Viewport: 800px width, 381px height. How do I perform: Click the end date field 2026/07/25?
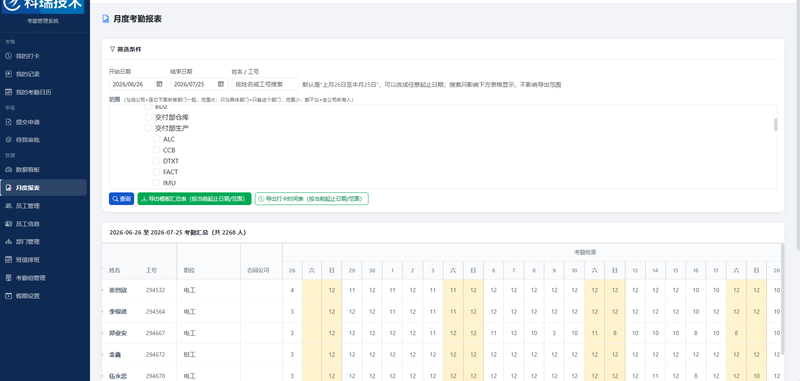(199, 84)
